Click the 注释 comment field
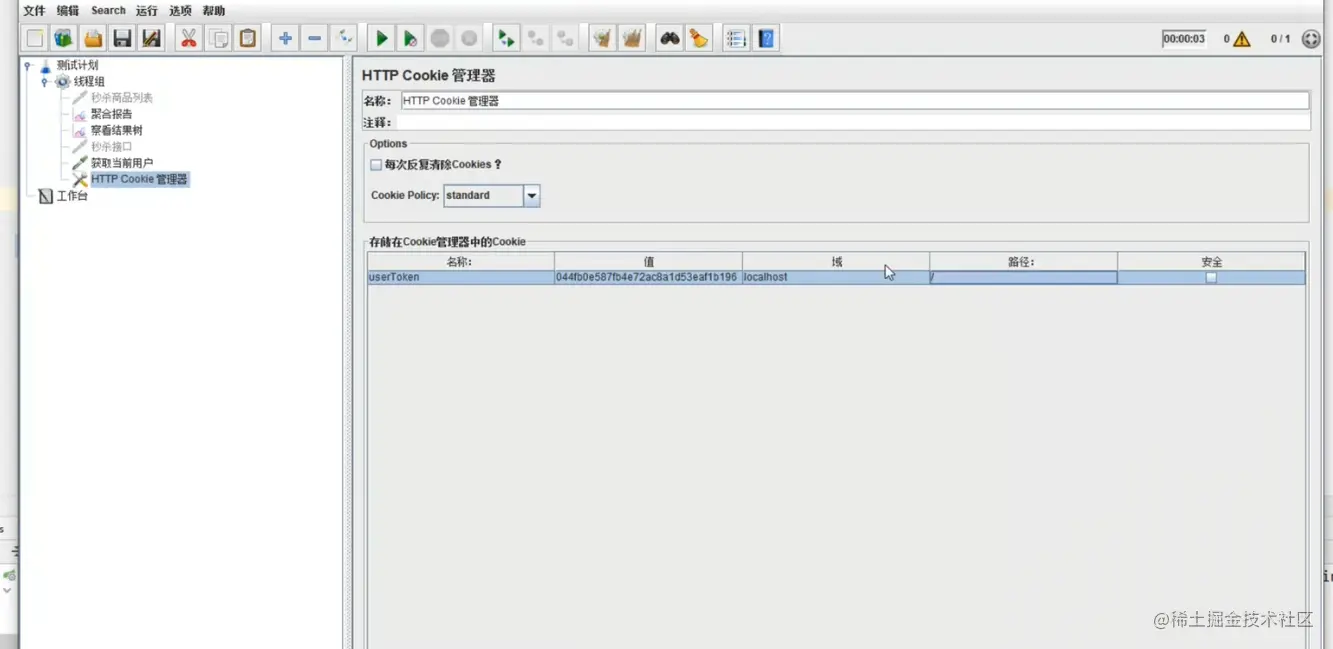This screenshot has width=1333, height=649. [x=854, y=122]
